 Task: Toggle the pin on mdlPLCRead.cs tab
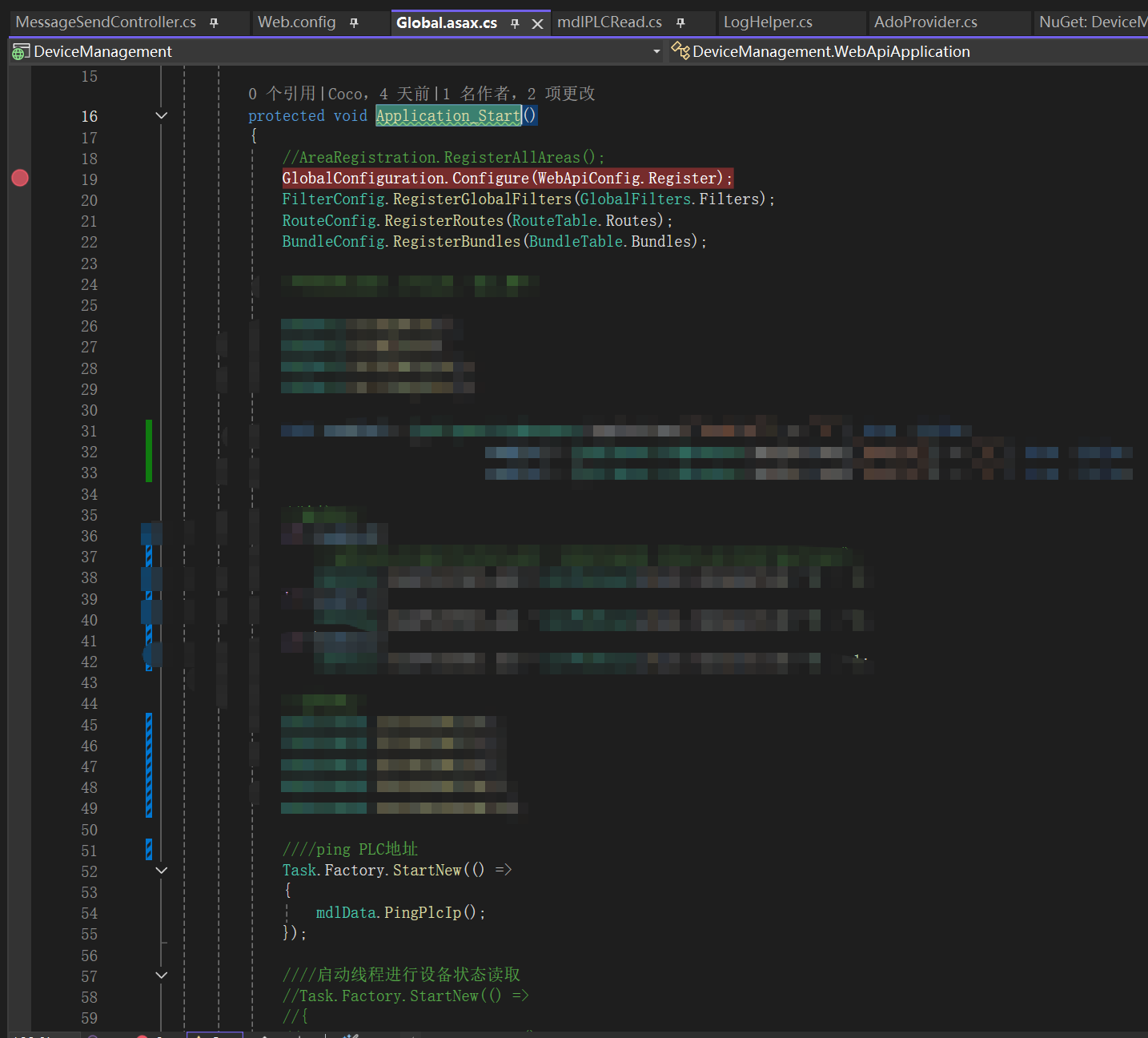pyautogui.click(x=680, y=23)
